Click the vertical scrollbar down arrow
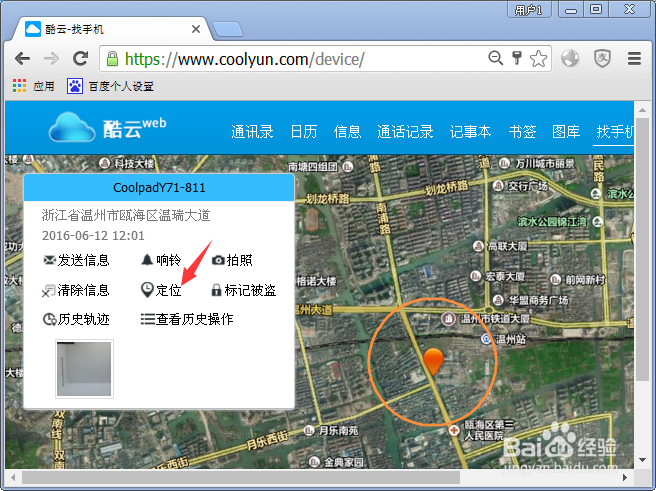The width and height of the screenshot is (656, 491). (x=642, y=460)
